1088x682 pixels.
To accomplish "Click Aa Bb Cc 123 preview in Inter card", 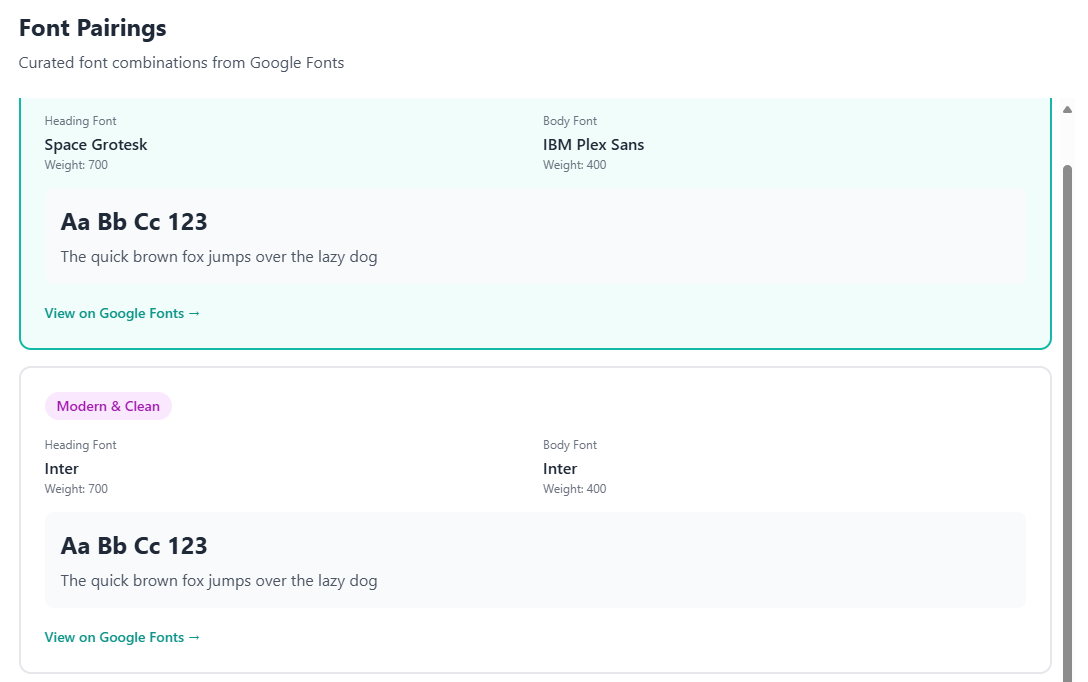I will click(134, 546).
